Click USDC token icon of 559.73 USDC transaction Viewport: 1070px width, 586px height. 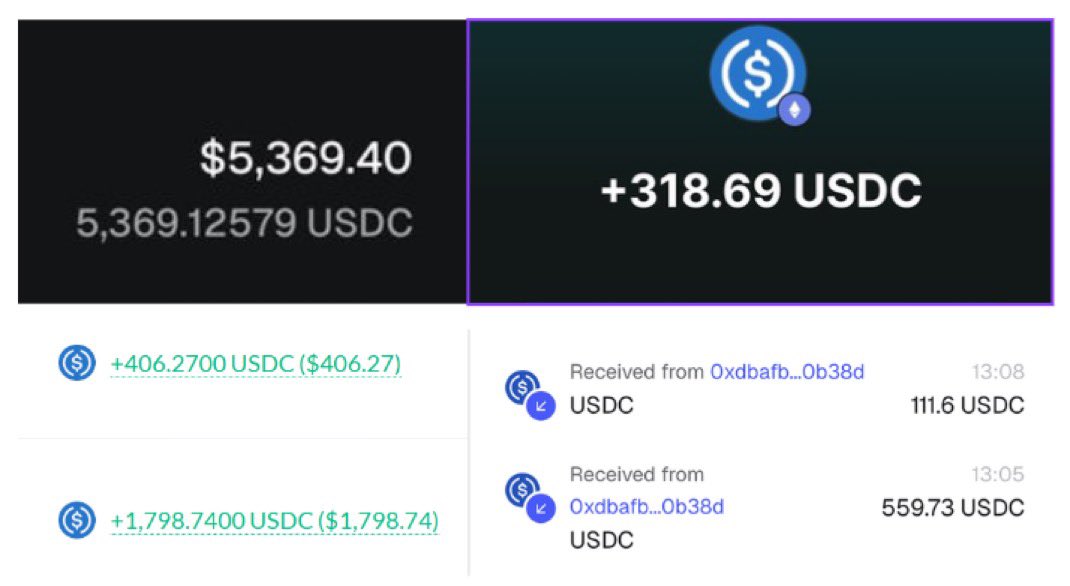[x=522, y=488]
